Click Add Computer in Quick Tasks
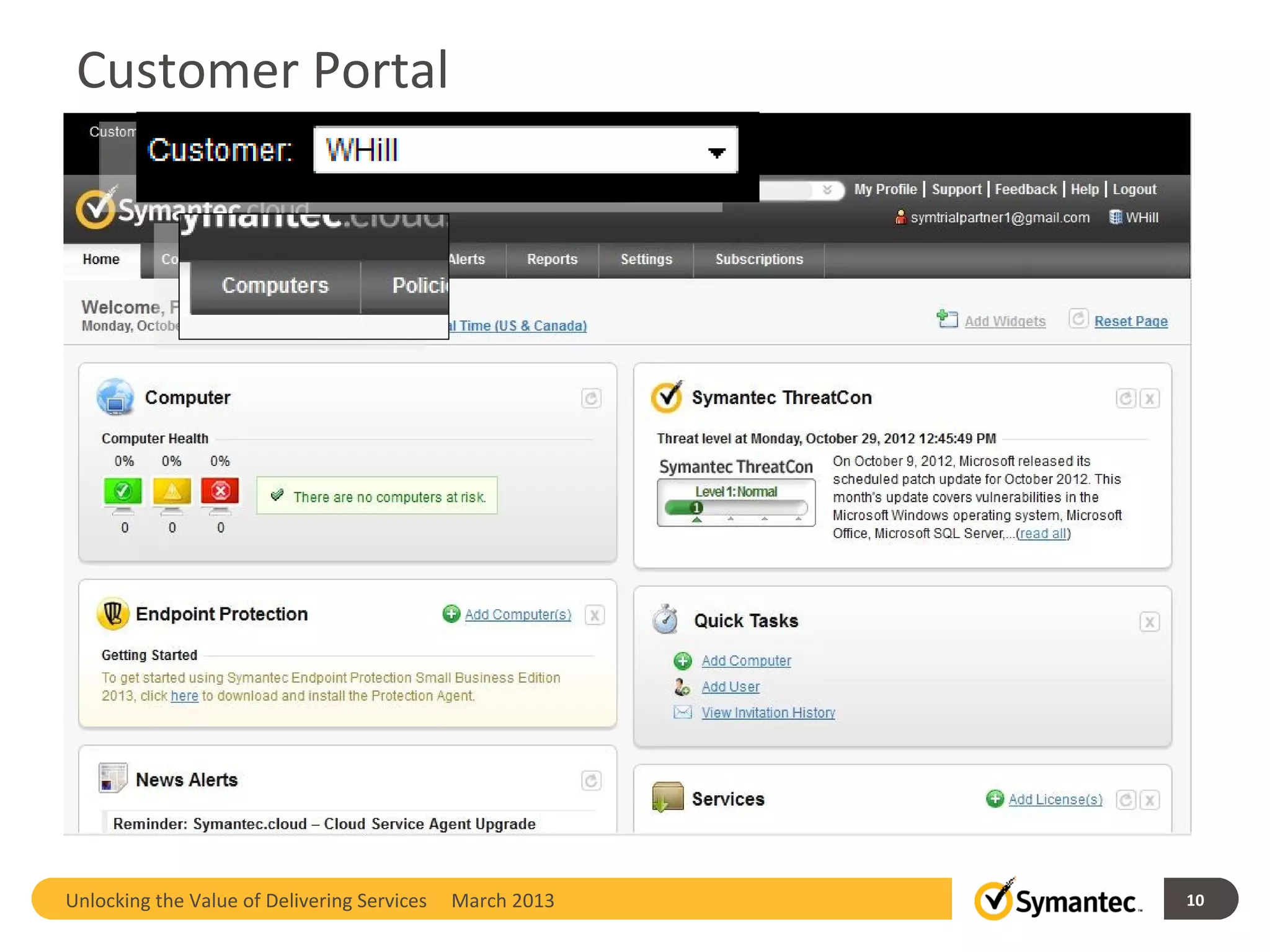The width and height of the screenshot is (1270, 952). pos(747,661)
